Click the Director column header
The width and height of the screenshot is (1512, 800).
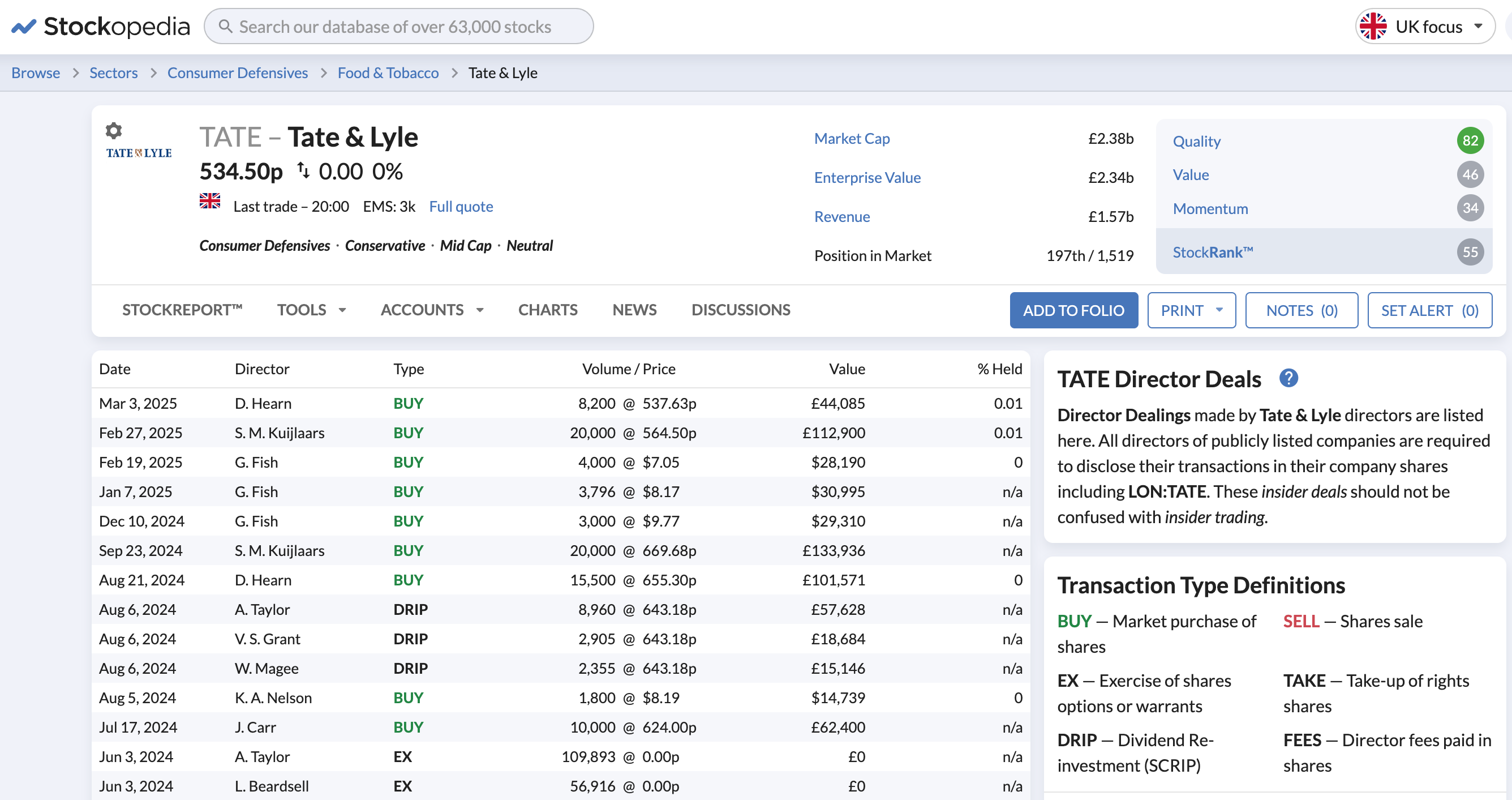point(262,369)
